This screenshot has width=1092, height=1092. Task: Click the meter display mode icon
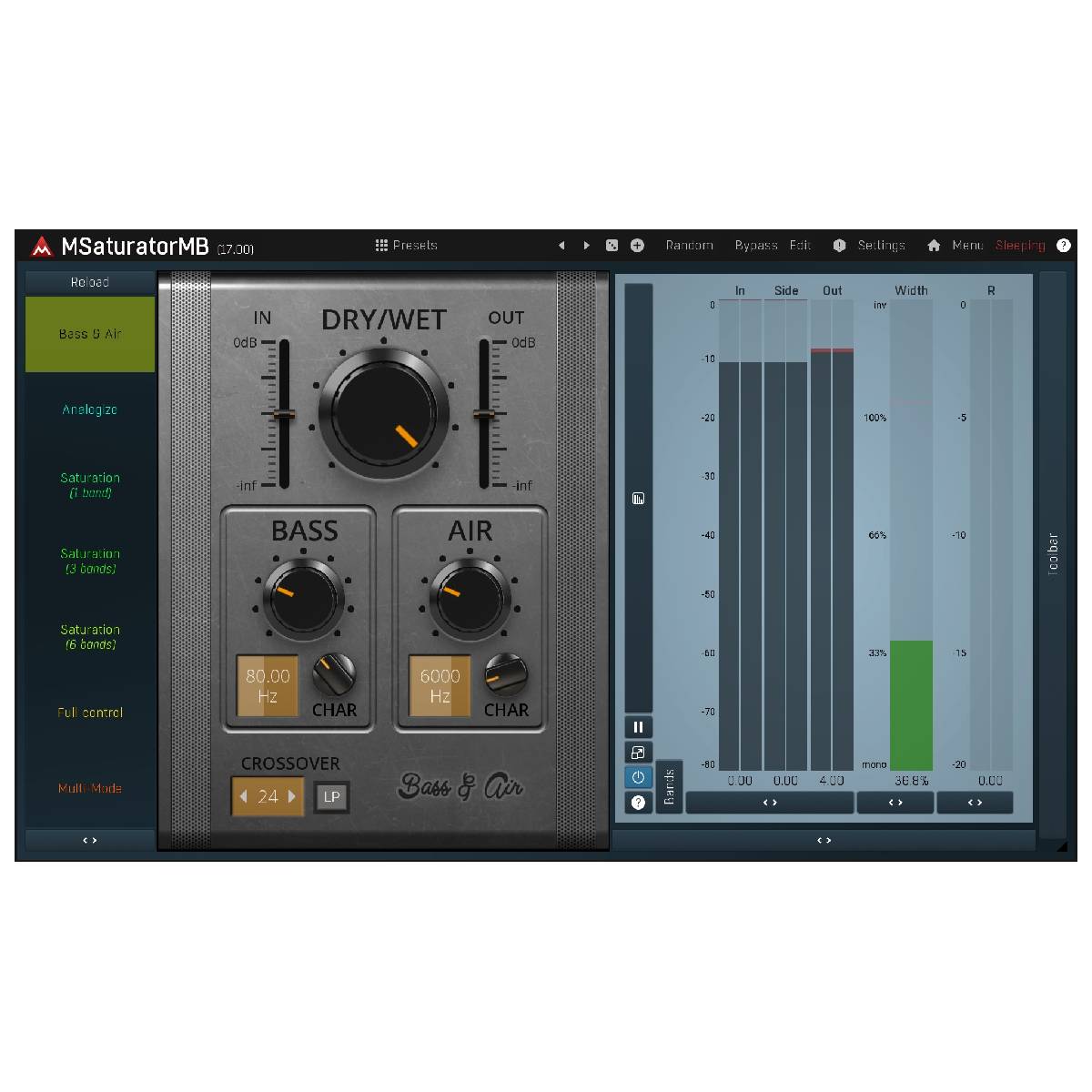click(638, 499)
